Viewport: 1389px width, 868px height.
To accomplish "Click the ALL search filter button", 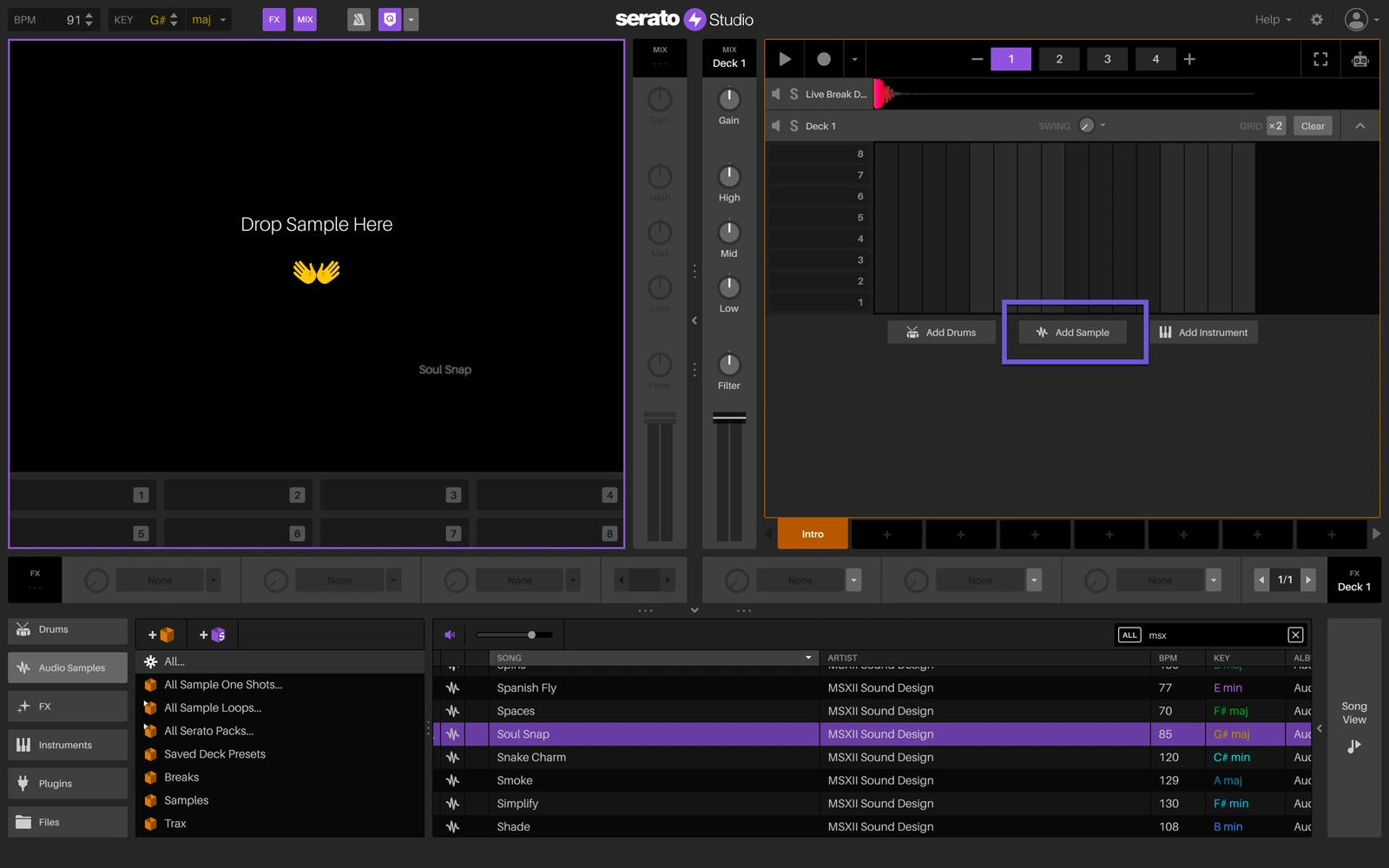I will coord(1129,635).
